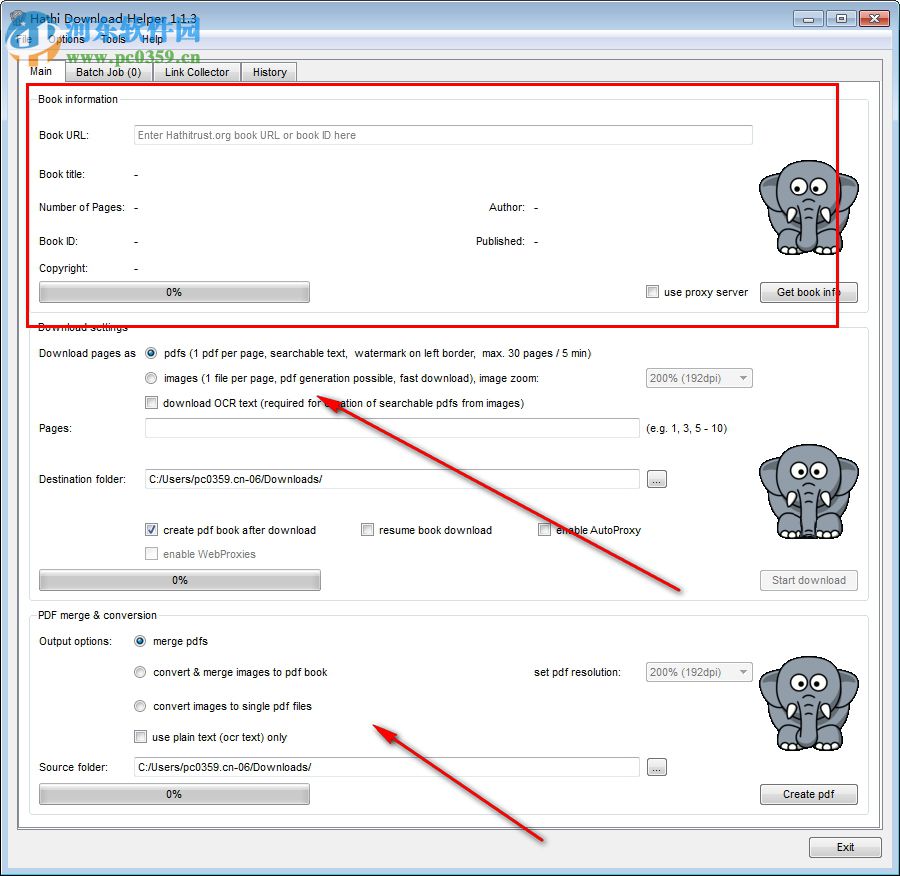Switch to the History tab
The width and height of the screenshot is (900, 876).
click(x=268, y=72)
